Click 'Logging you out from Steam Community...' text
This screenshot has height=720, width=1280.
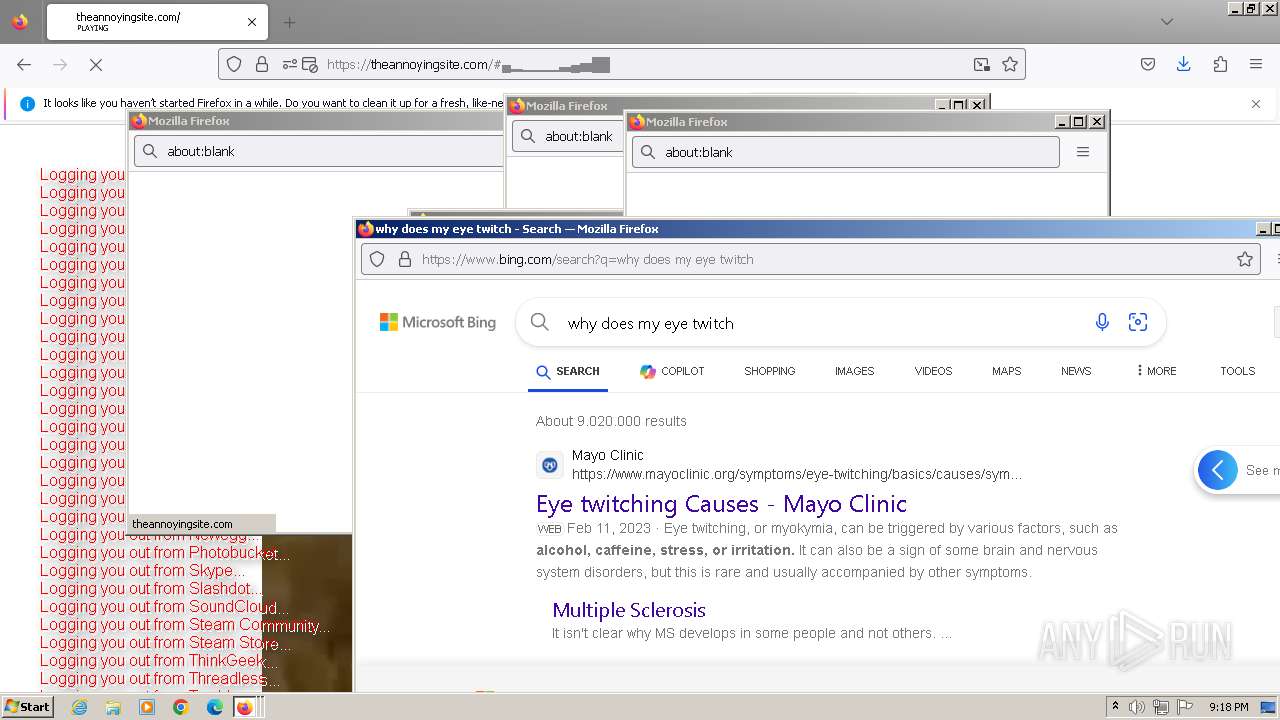185,625
